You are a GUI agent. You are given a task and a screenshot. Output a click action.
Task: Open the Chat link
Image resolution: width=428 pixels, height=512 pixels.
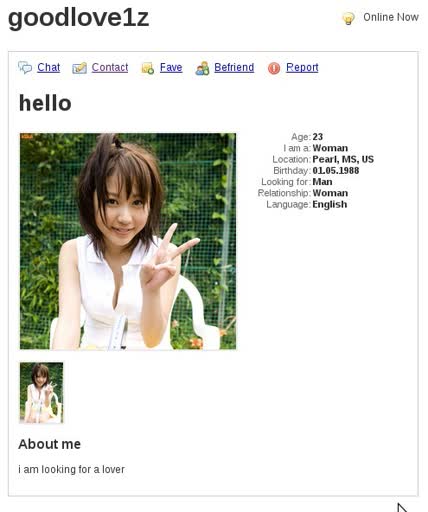tap(49, 67)
